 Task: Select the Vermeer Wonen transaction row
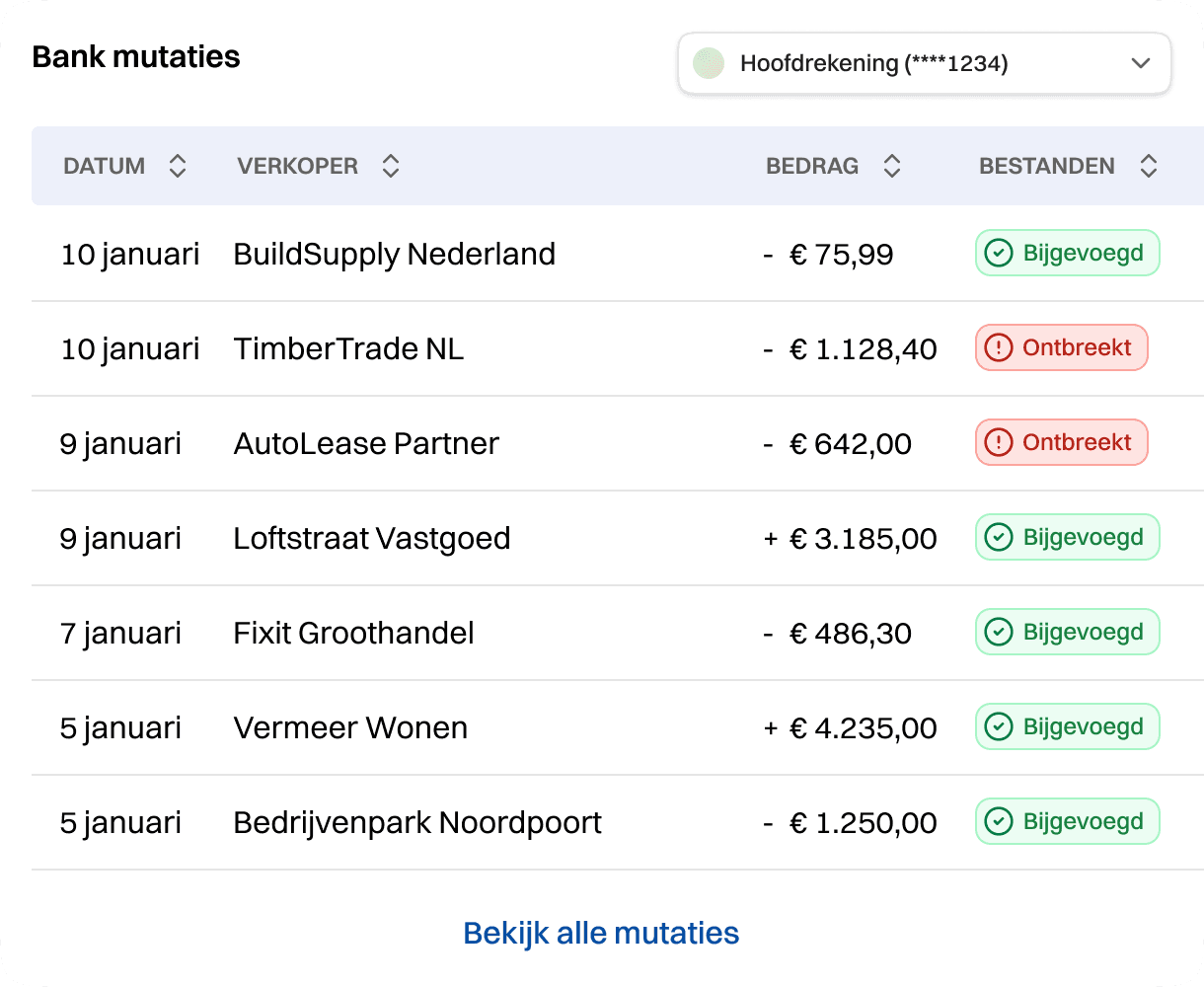pos(493,728)
